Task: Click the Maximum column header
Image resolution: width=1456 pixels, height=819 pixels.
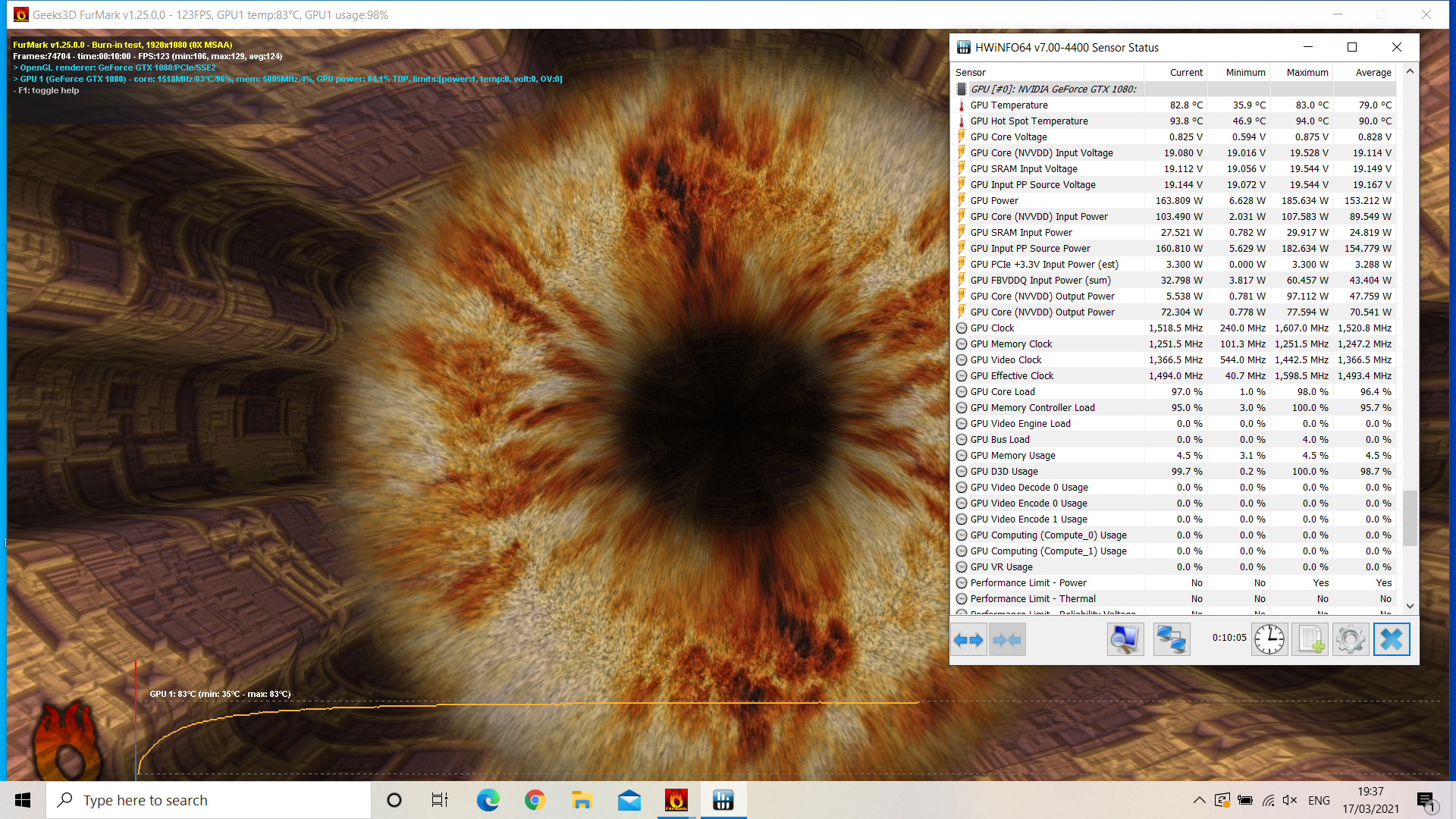Action: pyautogui.click(x=1302, y=73)
